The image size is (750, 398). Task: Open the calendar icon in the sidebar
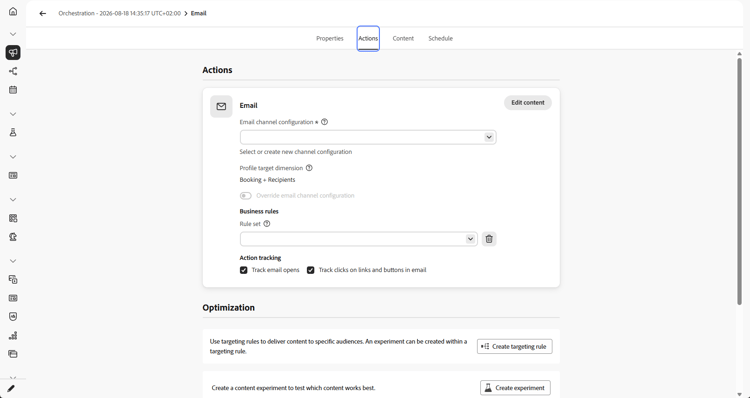tap(13, 89)
